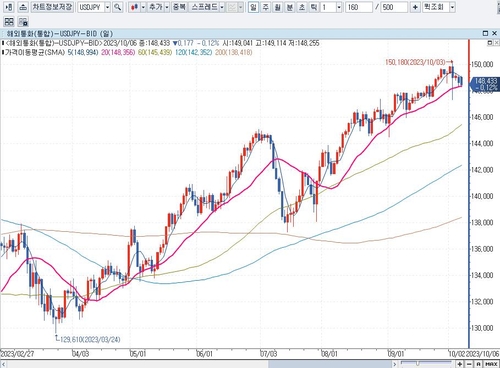
Task: Click the 스프레드 spread button
Action: pos(204,7)
